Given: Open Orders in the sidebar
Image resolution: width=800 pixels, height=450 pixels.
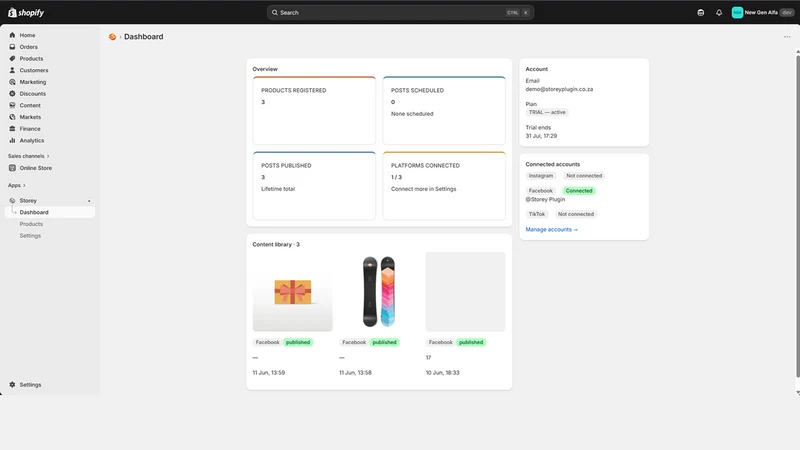Looking at the screenshot, I should coord(29,47).
